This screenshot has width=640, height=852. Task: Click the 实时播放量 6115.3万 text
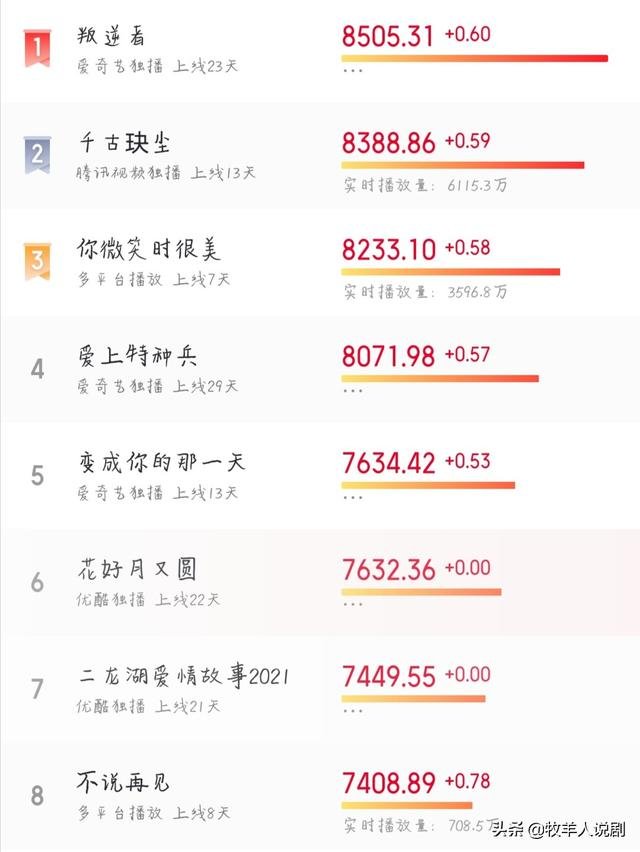point(425,185)
